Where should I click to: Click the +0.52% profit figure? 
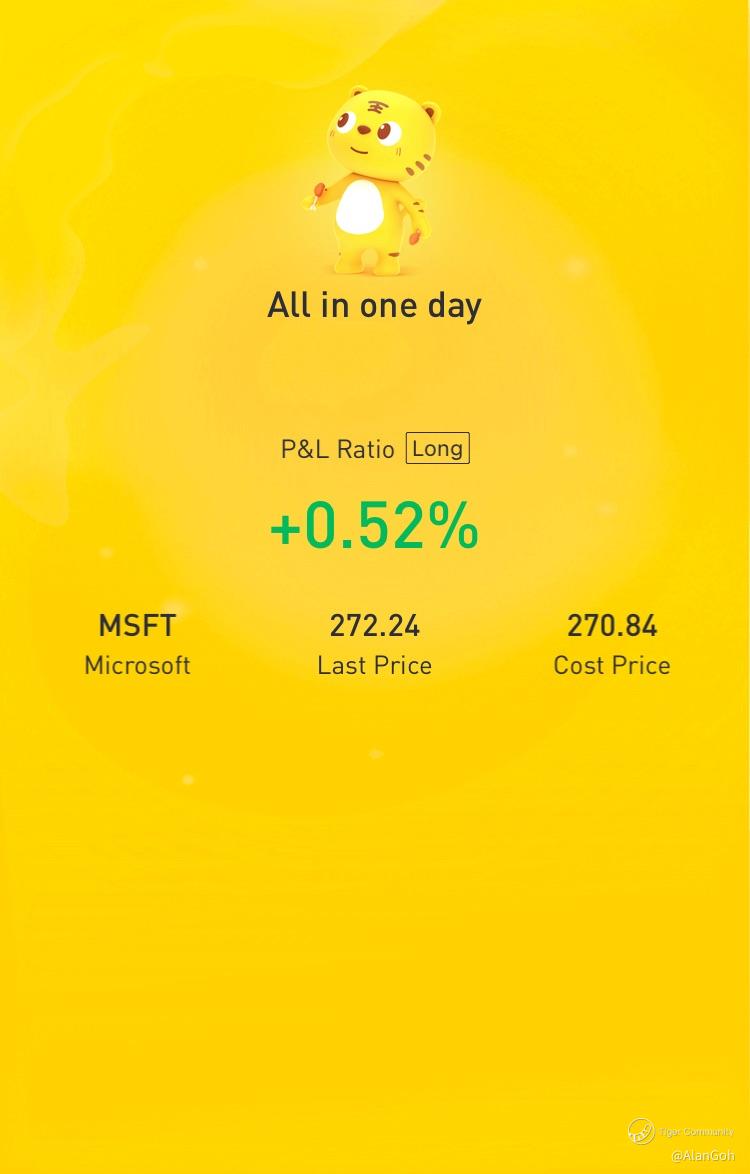click(374, 526)
